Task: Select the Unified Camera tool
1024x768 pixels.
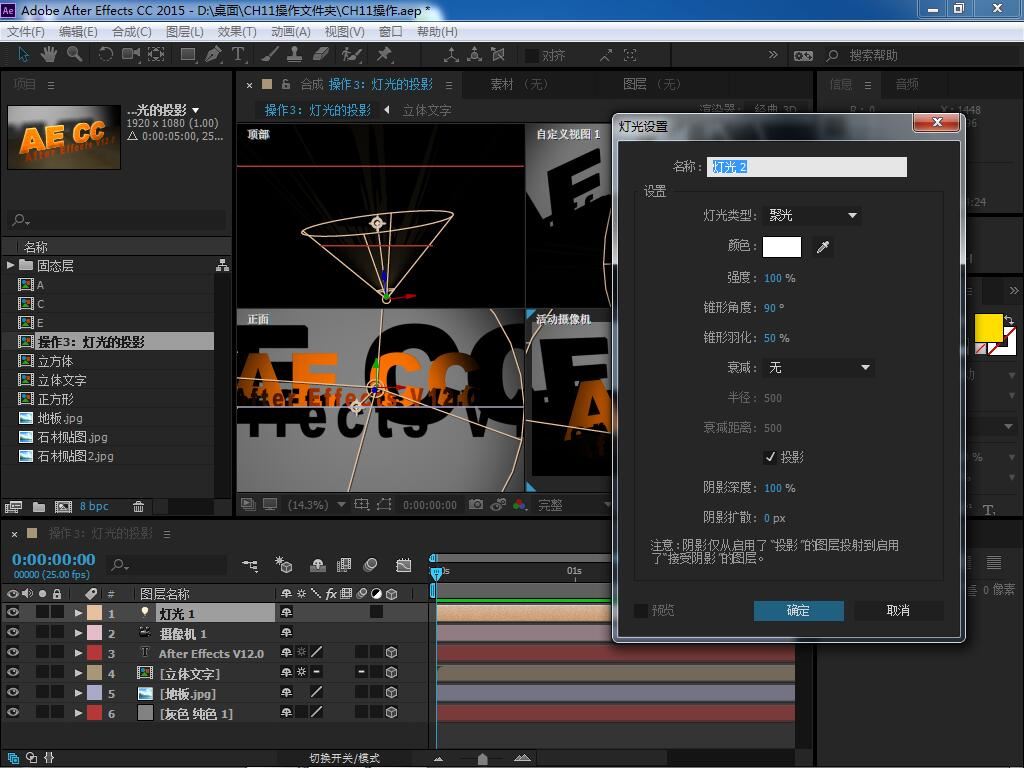Action: [131, 55]
